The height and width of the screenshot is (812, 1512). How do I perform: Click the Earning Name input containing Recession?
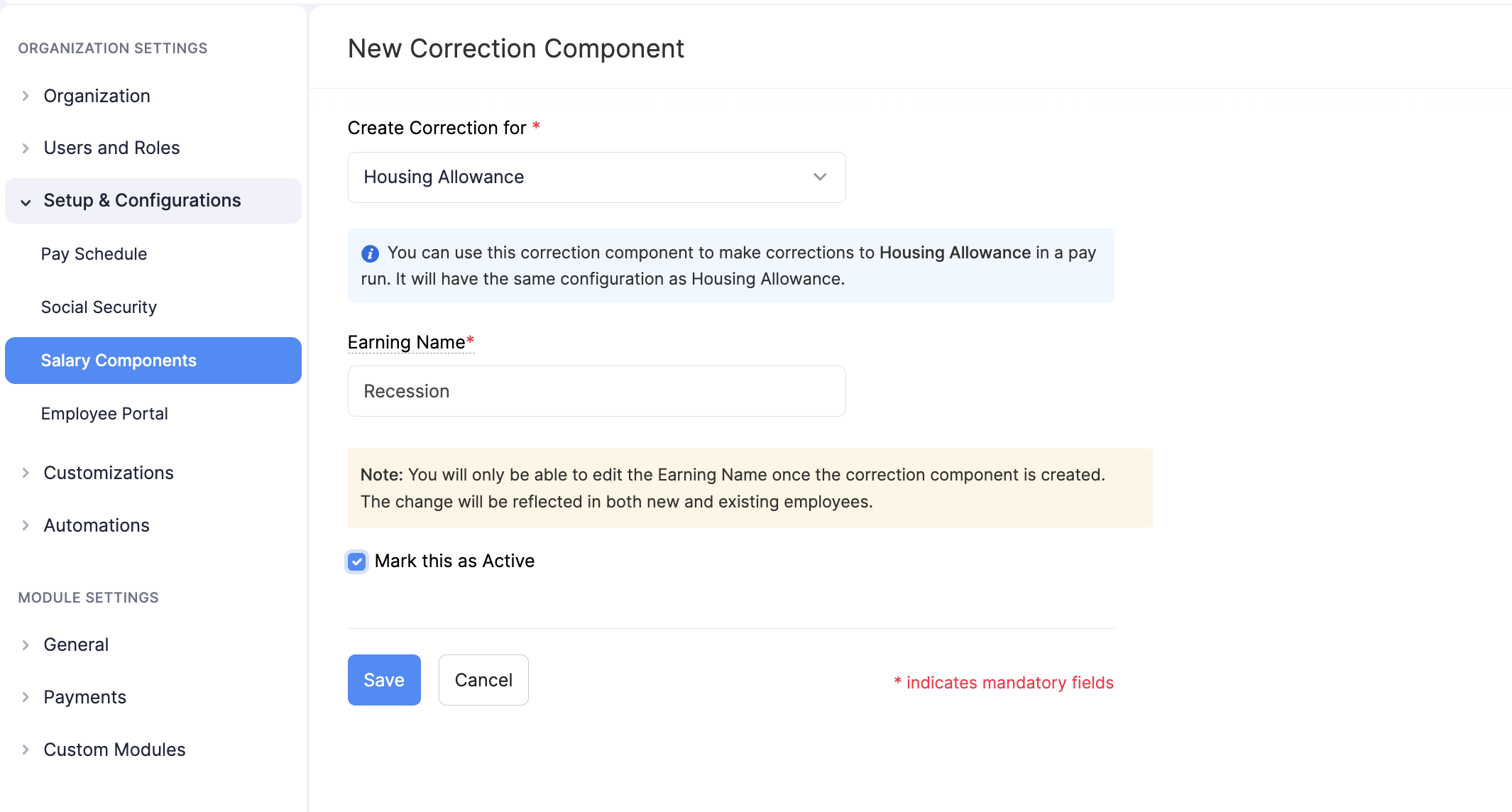point(596,390)
